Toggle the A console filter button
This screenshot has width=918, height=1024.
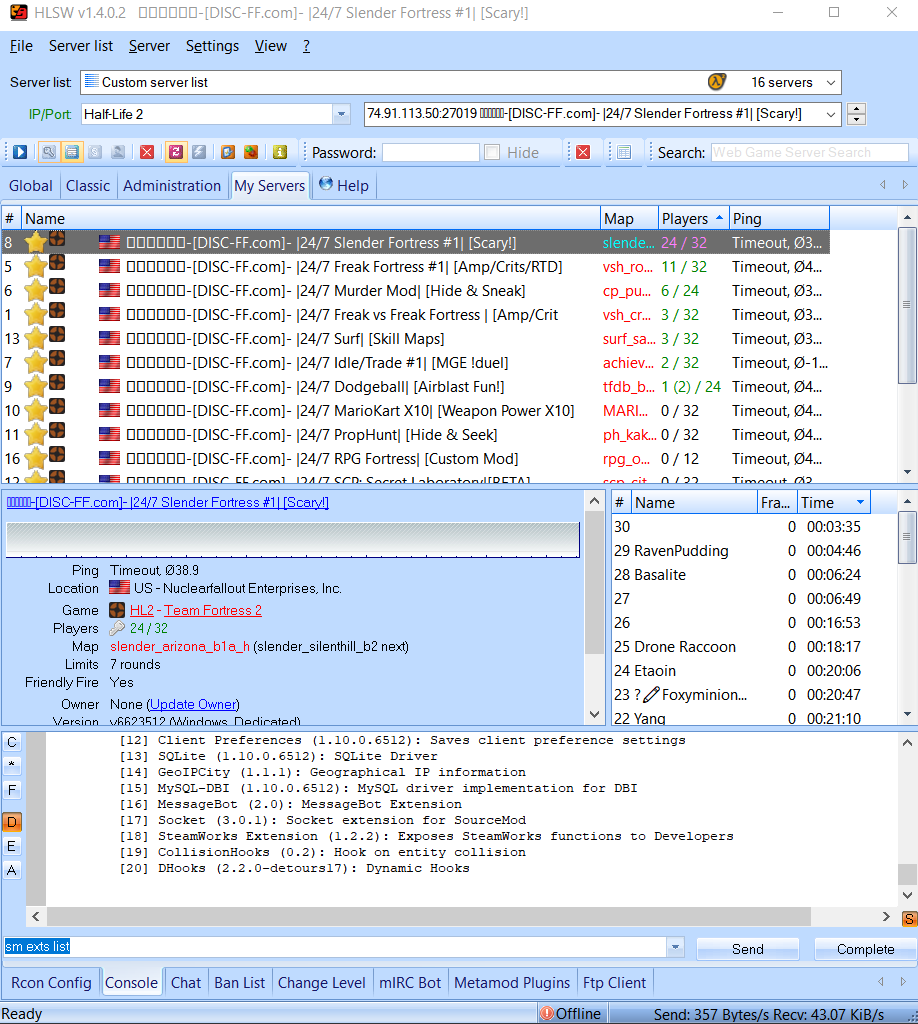click(x=12, y=870)
